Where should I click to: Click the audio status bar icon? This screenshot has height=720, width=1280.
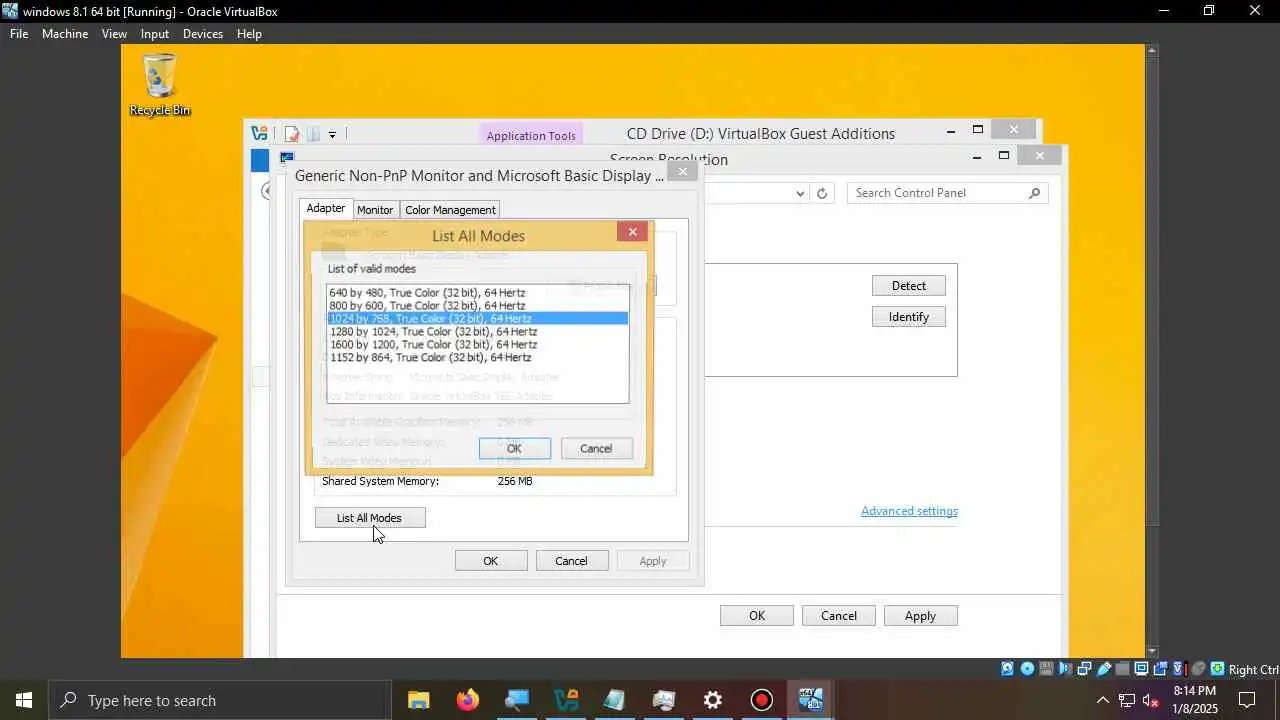[1064, 669]
